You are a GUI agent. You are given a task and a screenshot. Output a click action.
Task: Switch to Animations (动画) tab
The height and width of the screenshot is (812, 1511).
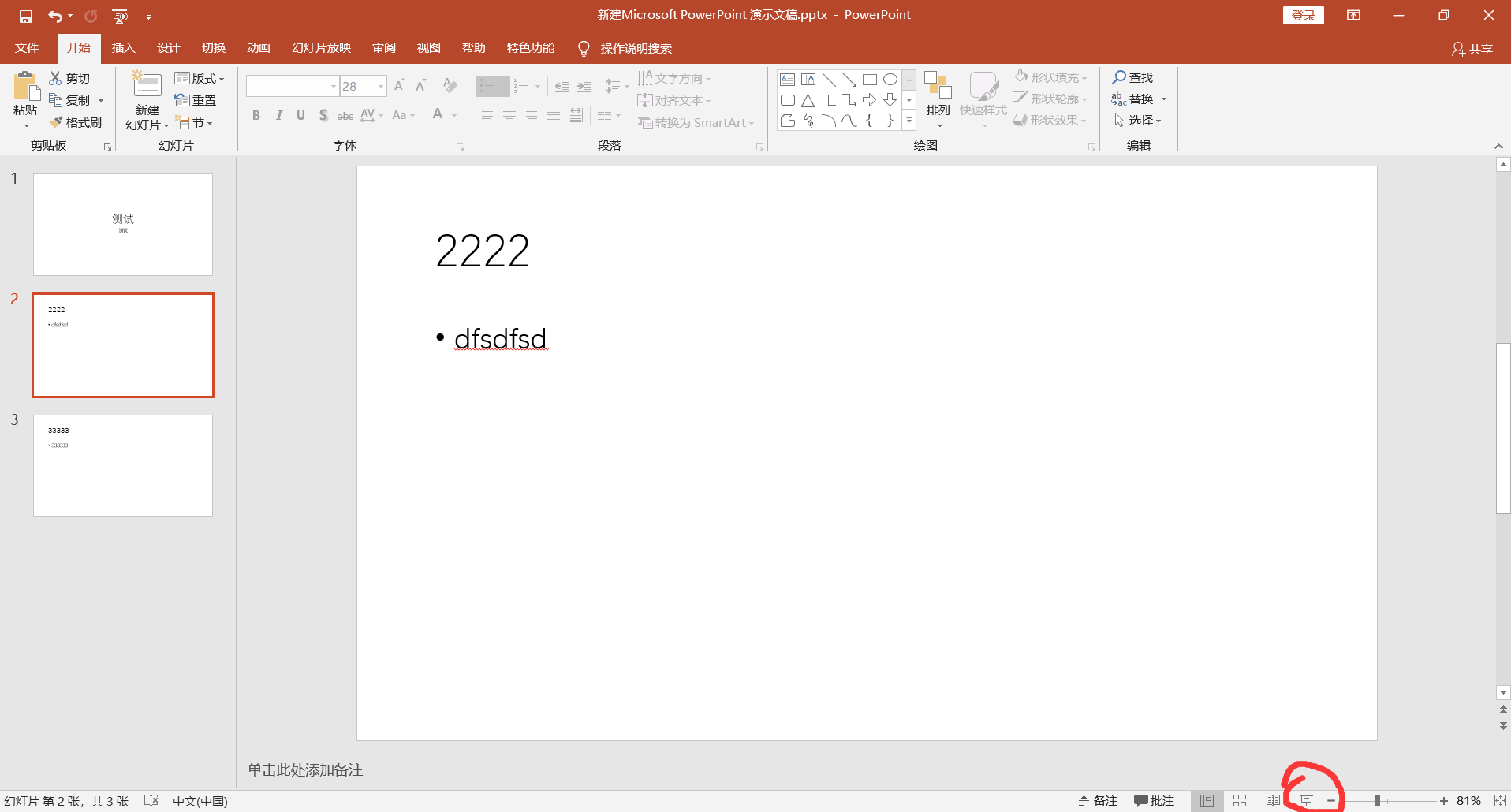click(259, 48)
